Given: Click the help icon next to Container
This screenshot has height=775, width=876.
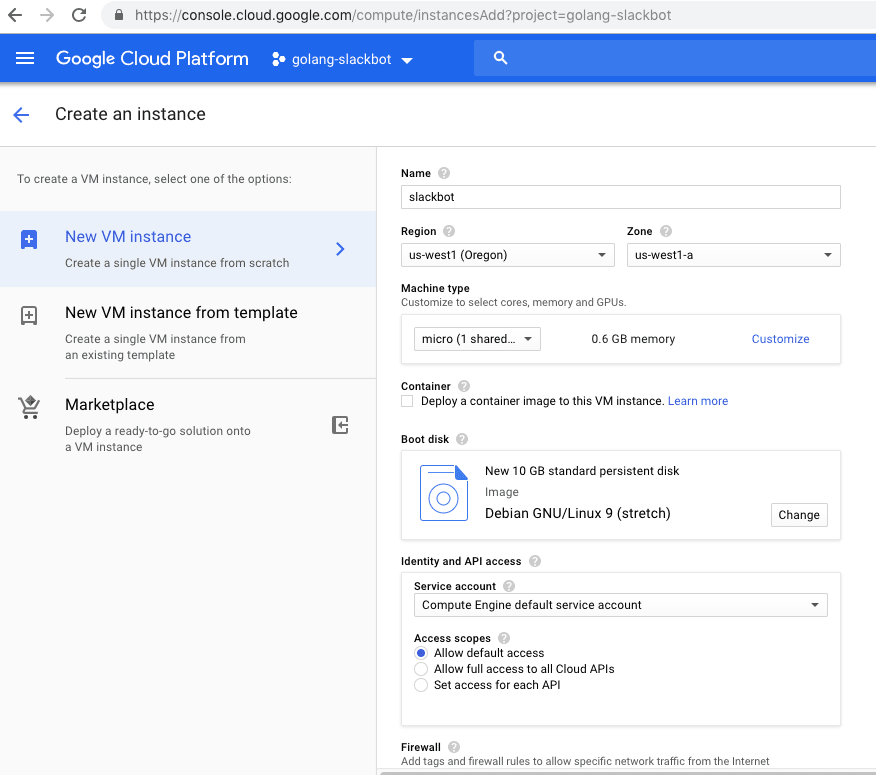Looking at the screenshot, I should point(464,386).
